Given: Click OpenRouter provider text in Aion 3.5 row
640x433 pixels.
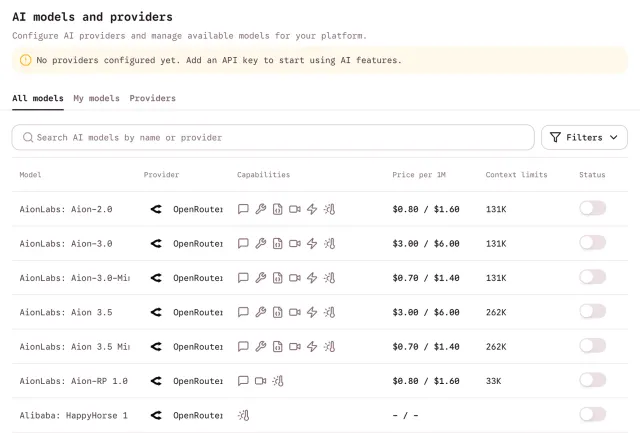Looking at the screenshot, I should (x=198, y=312).
